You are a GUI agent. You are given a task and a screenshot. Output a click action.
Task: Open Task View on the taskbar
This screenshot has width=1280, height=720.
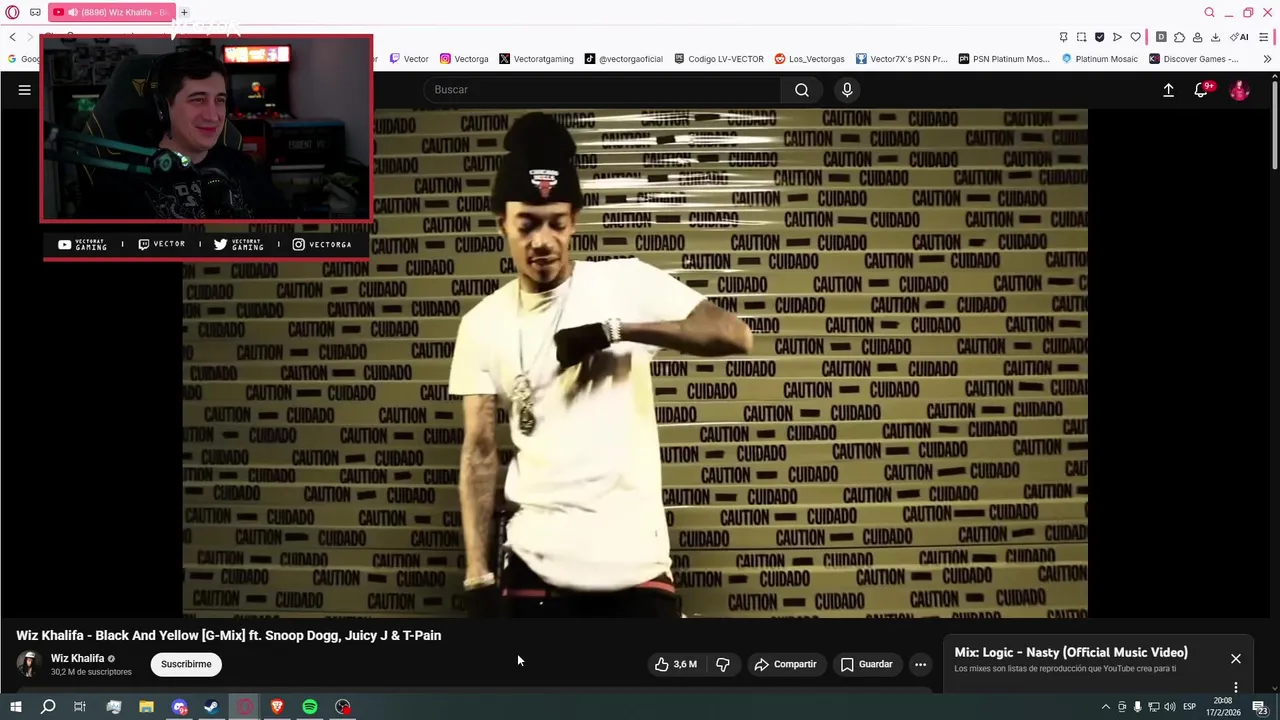point(80,707)
